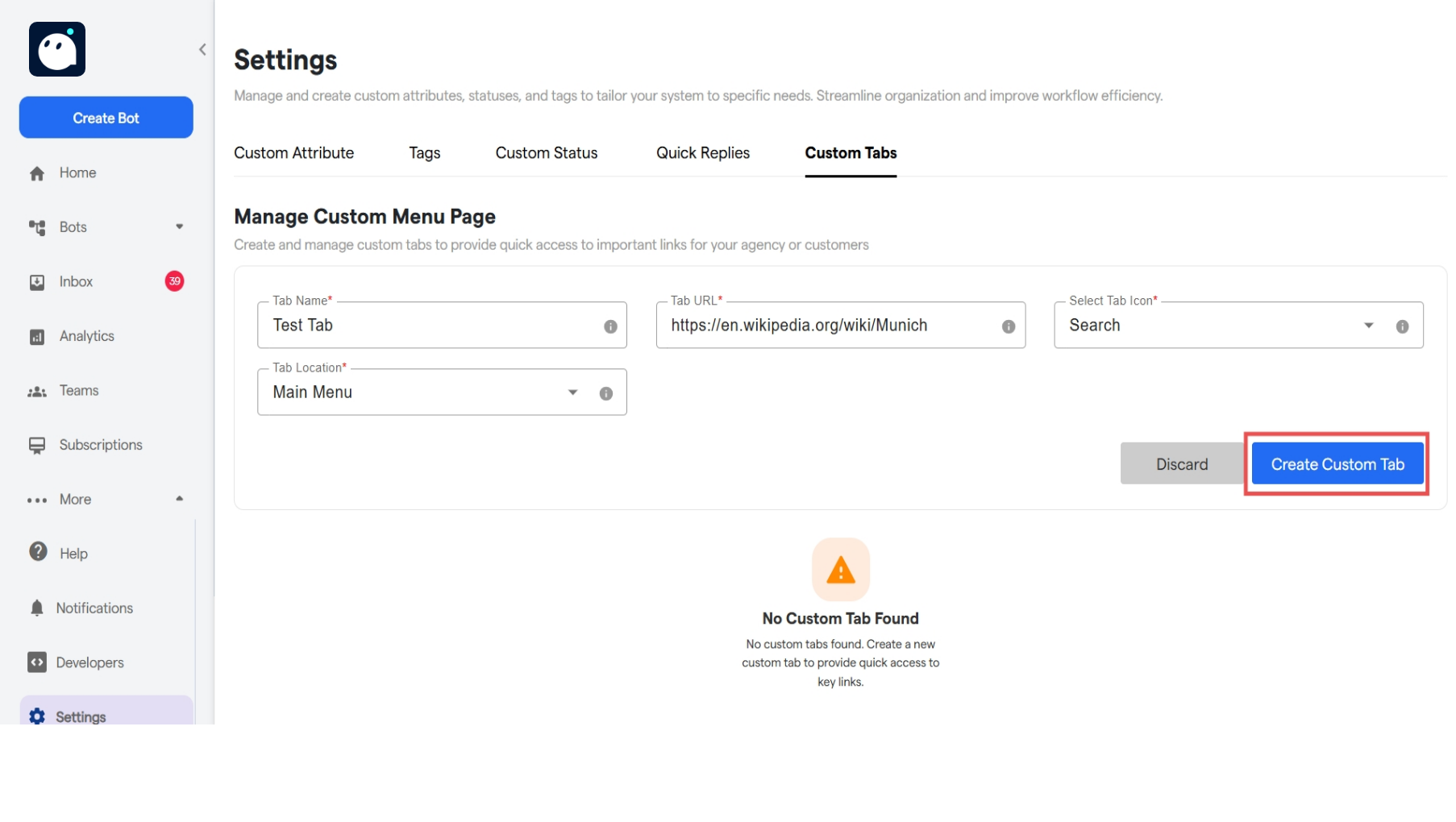This screenshot has height=822, width=1456.
Task: Open the Inbox badge showing 39
Action: (174, 281)
